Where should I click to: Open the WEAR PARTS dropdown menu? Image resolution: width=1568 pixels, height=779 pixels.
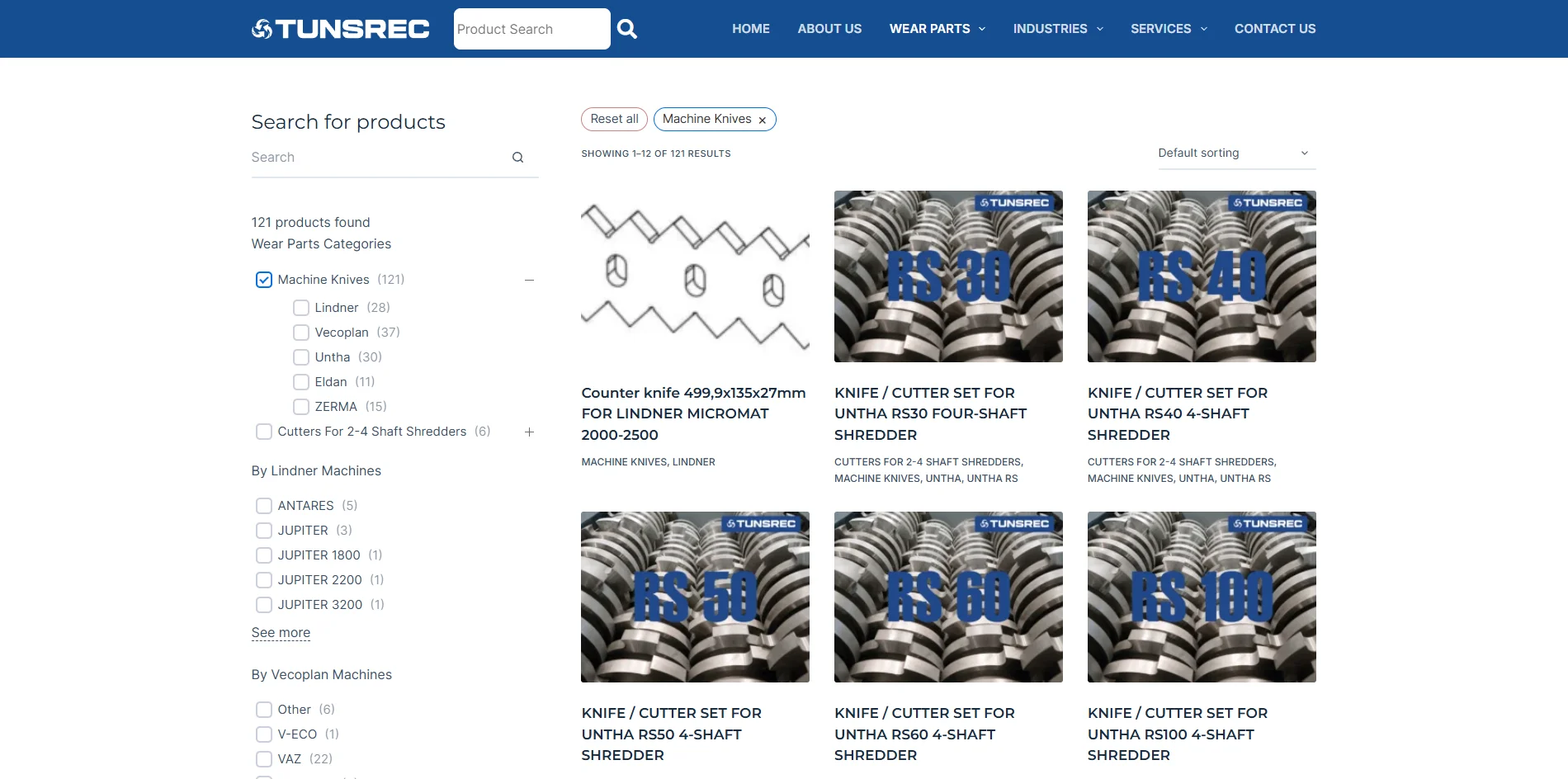(x=937, y=29)
